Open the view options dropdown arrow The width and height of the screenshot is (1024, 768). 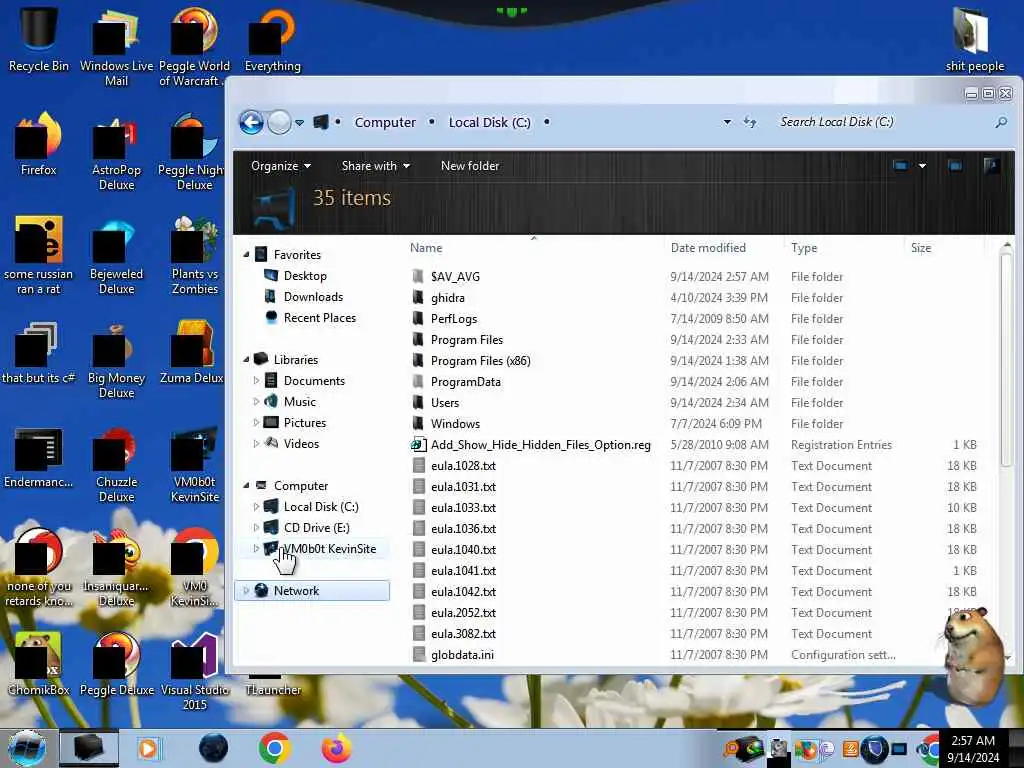(x=922, y=166)
